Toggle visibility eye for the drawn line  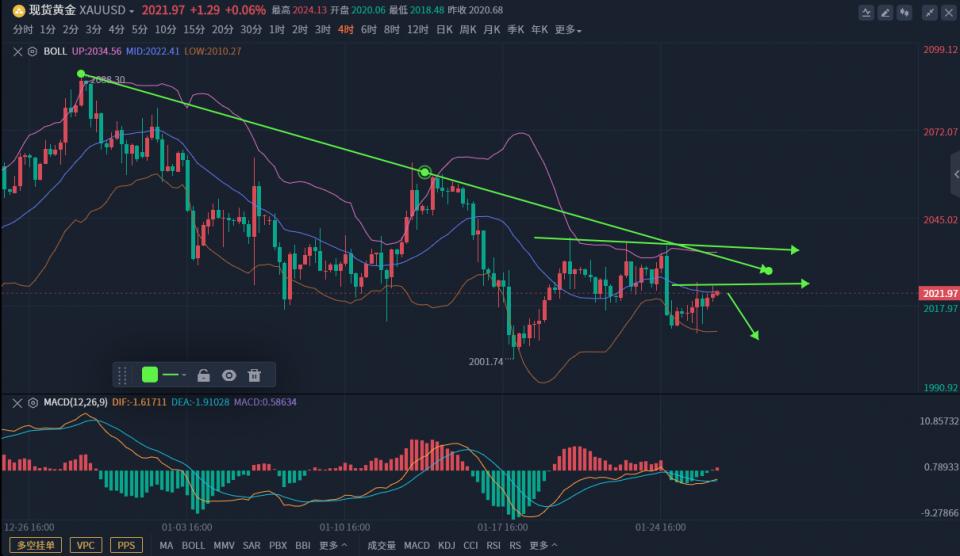pos(229,375)
